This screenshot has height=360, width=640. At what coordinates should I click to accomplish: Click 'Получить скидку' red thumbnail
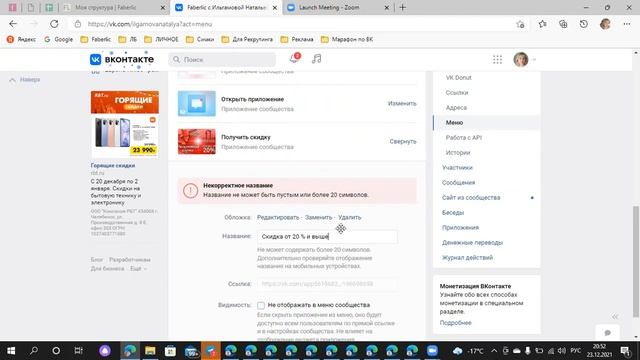197,142
